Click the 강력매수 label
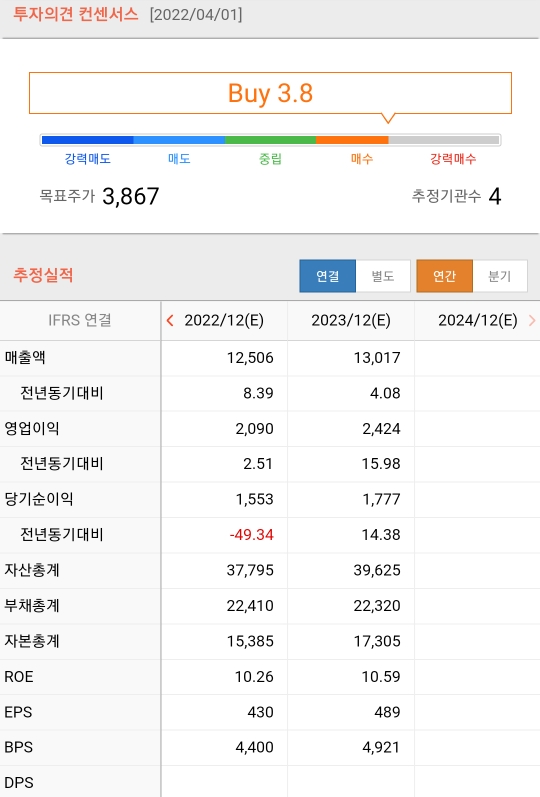Viewport: 540px width, 797px height. (x=453, y=159)
